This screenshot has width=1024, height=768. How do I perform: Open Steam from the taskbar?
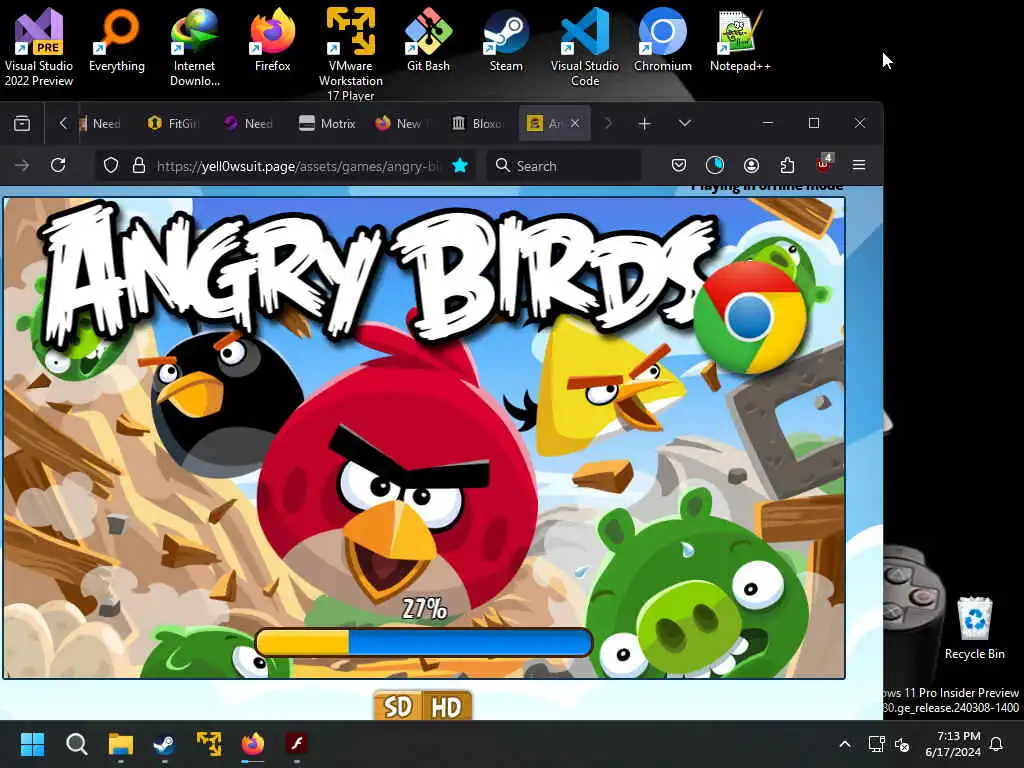(x=164, y=744)
